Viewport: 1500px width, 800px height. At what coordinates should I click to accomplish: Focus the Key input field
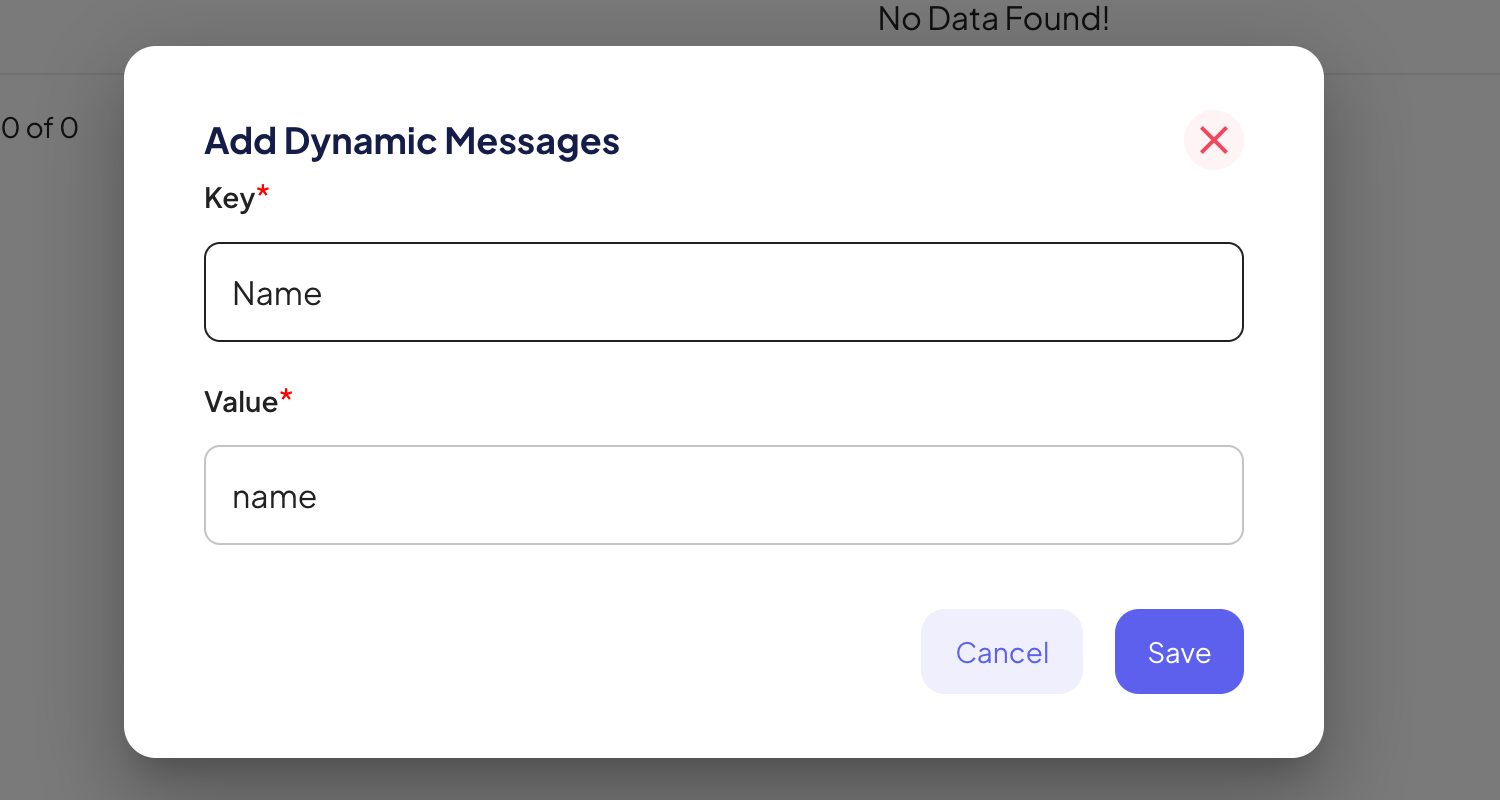coord(723,292)
